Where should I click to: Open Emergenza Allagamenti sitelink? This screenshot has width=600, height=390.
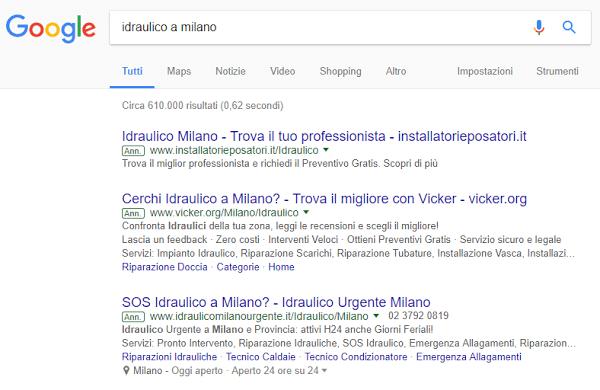pyautogui.click(x=469, y=357)
